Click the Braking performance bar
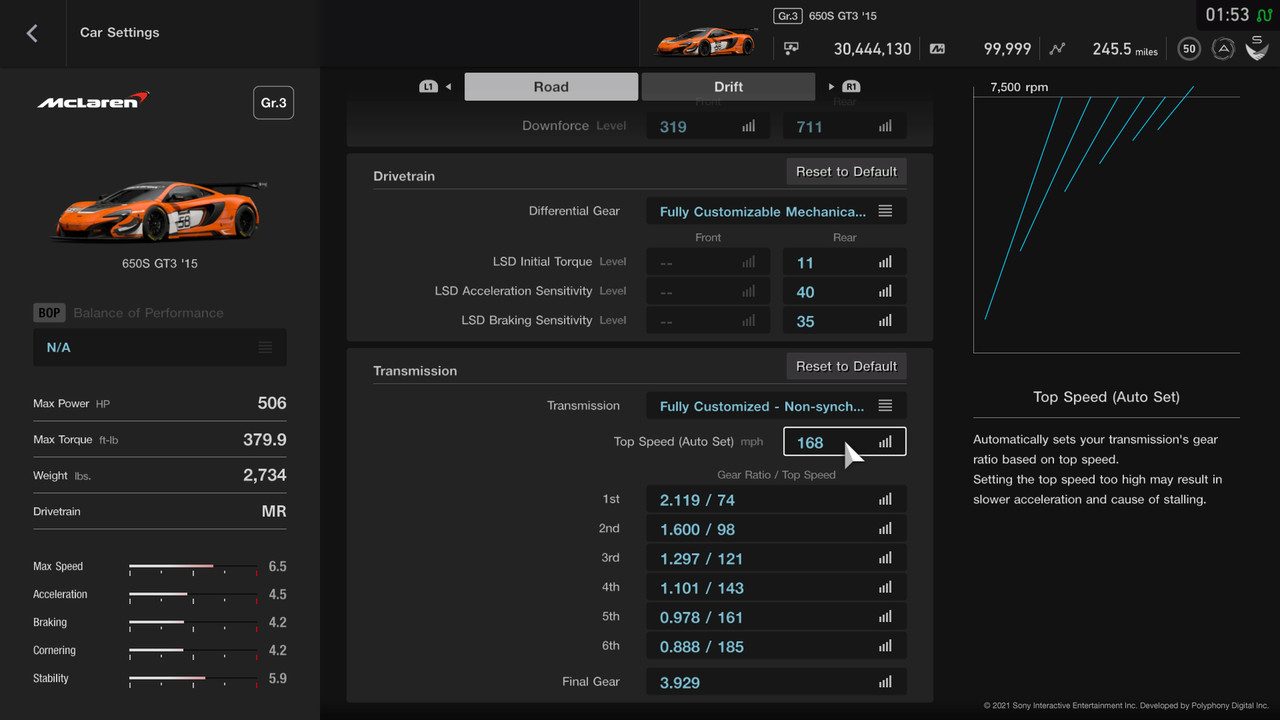Image resolution: width=1280 pixels, height=720 pixels. tap(193, 623)
